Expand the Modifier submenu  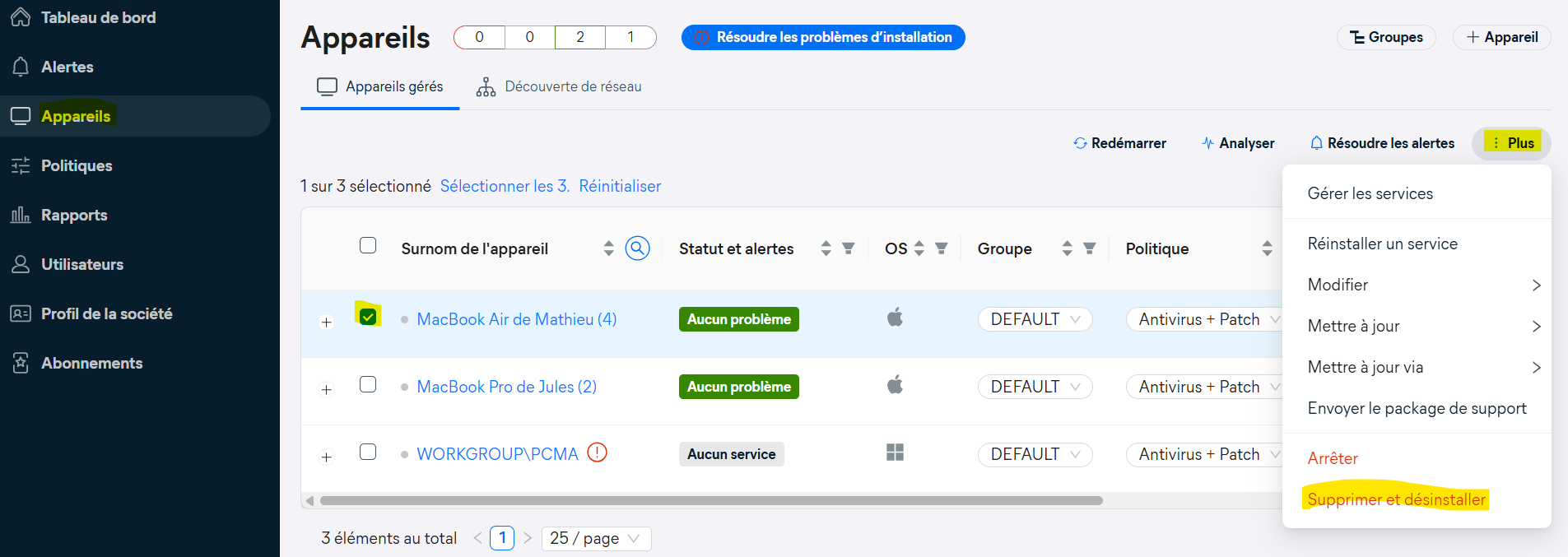1417,285
